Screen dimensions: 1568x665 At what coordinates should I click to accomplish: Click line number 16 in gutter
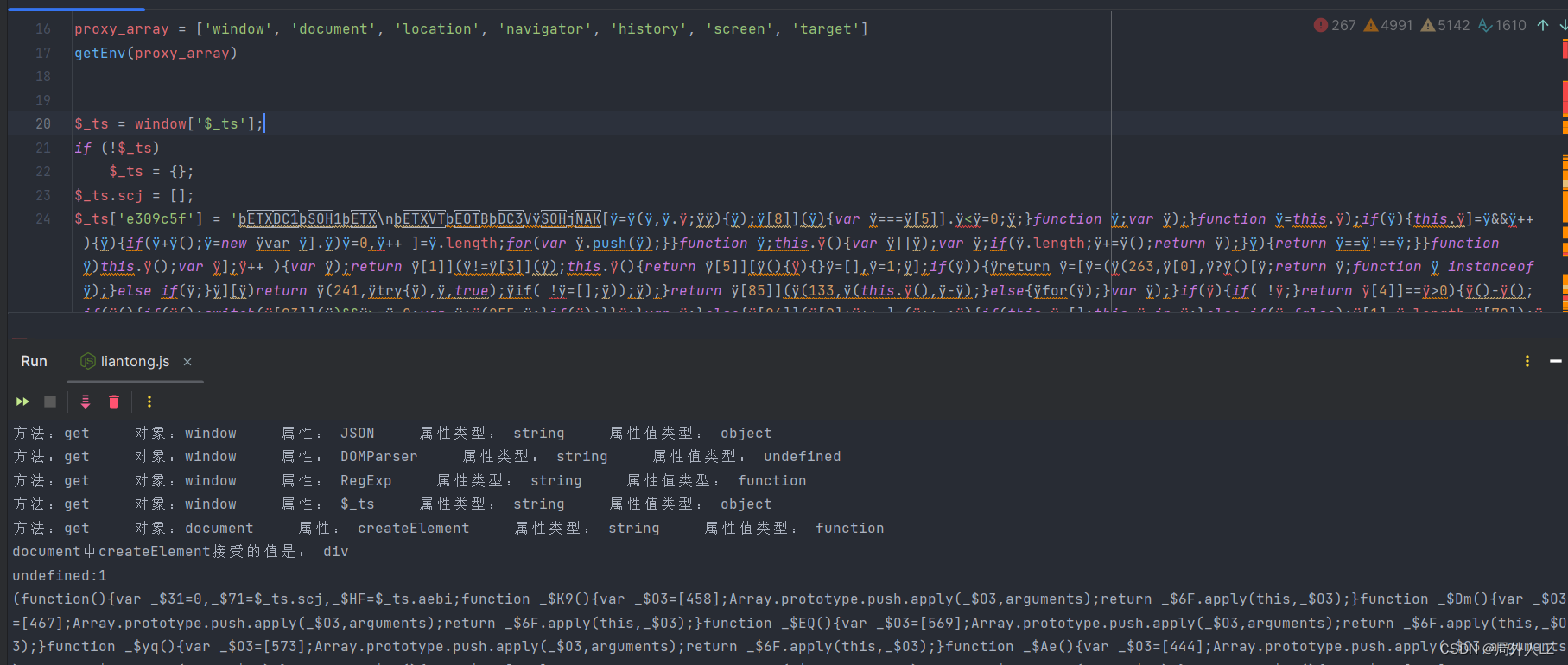click(x=43, y=28)
